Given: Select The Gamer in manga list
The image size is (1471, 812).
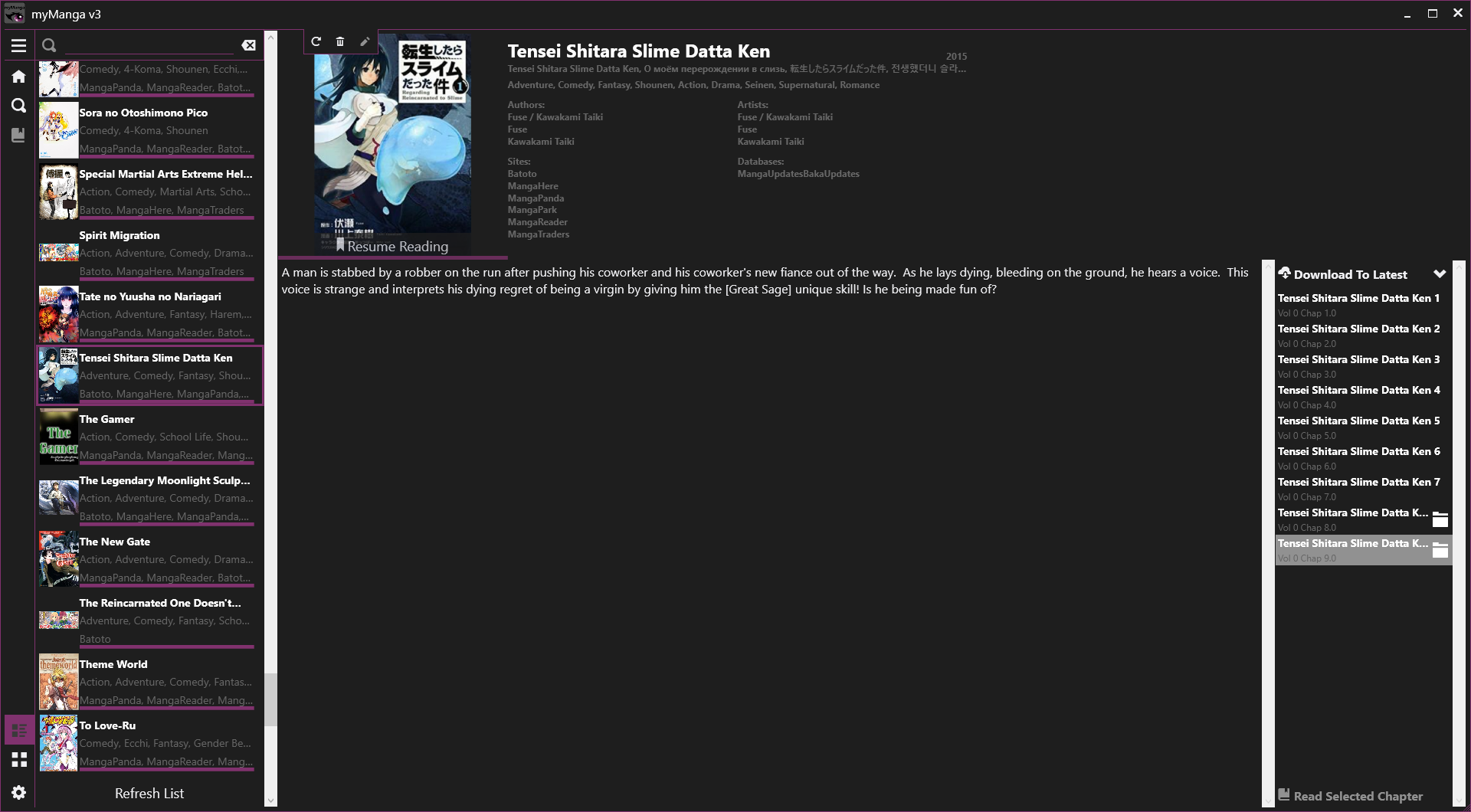Looking at the screenshot, I should 150,437.
